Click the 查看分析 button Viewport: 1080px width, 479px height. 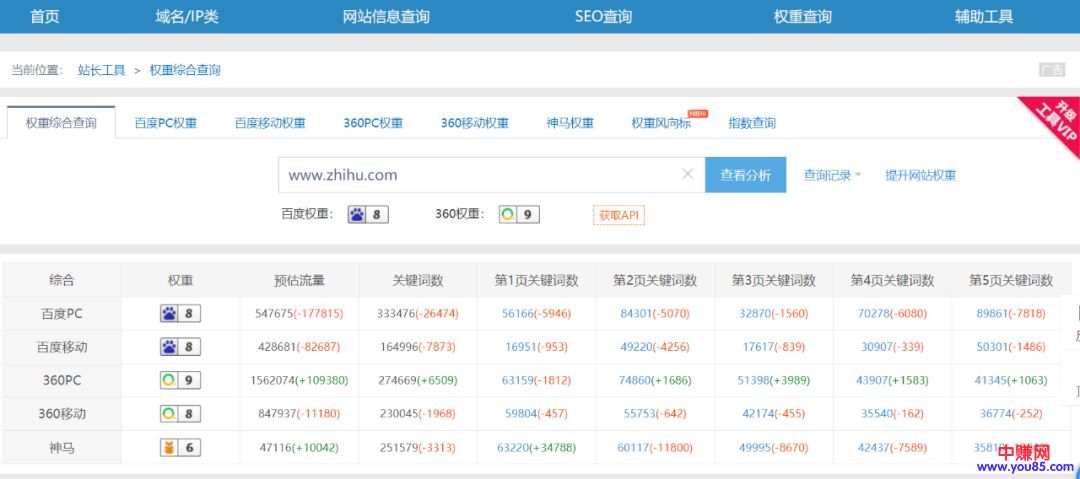[745, 175]
